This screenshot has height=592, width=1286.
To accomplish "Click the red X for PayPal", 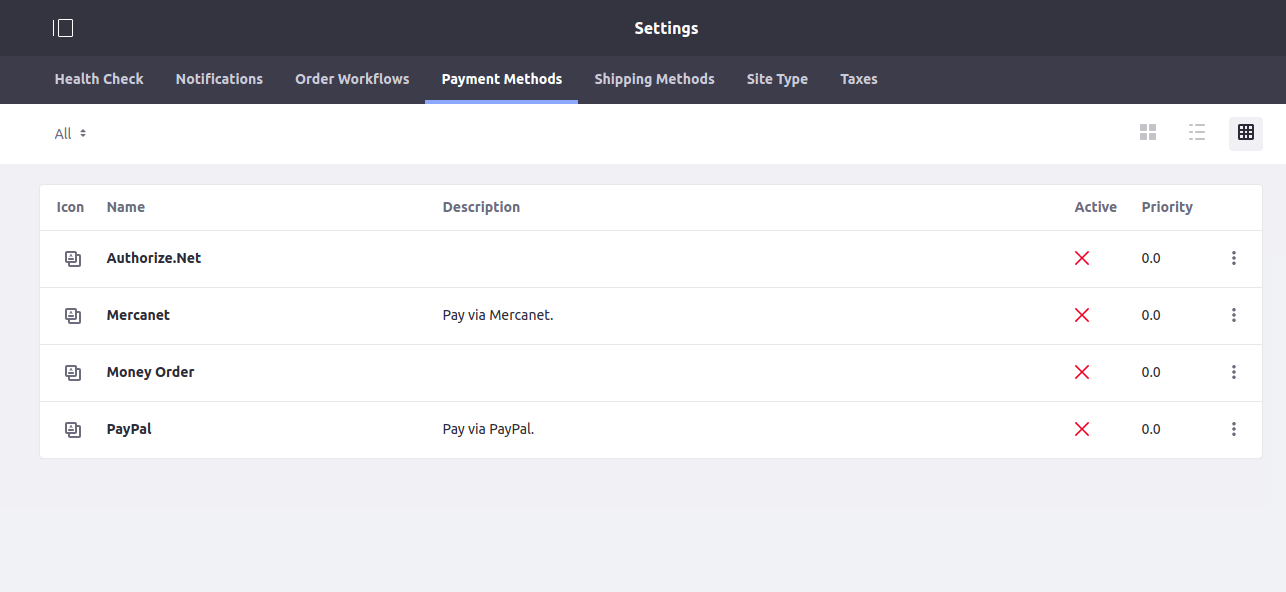I will tap(1081, 429).
